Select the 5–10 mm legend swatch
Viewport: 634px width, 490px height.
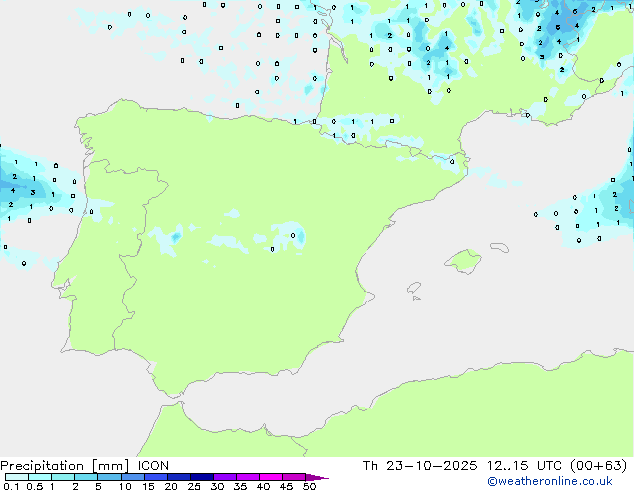pos(109,477)
